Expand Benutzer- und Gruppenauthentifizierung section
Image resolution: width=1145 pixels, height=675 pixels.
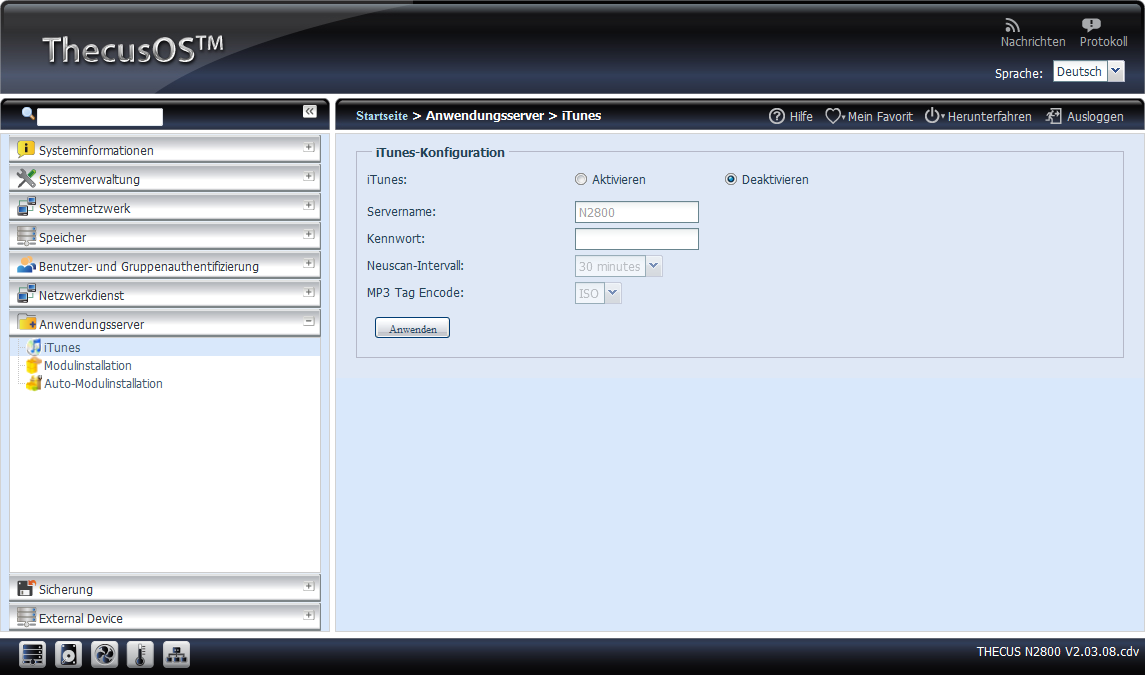tap(309, 263)
